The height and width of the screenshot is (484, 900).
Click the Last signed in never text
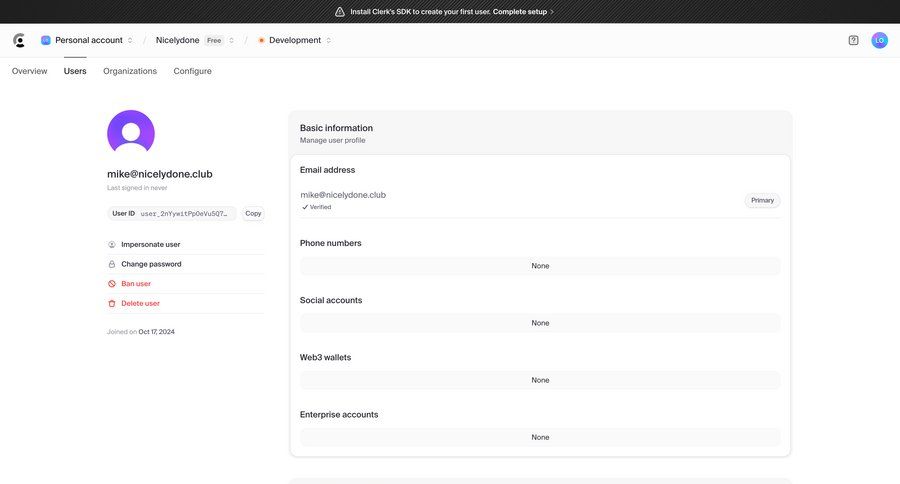click(x=137, y=188)
